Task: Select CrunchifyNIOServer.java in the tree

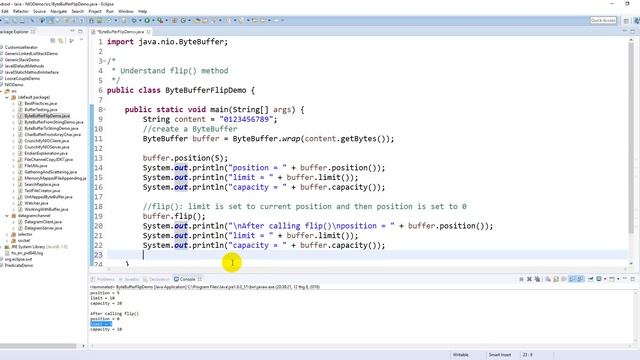Action: (x=47, y=147)
